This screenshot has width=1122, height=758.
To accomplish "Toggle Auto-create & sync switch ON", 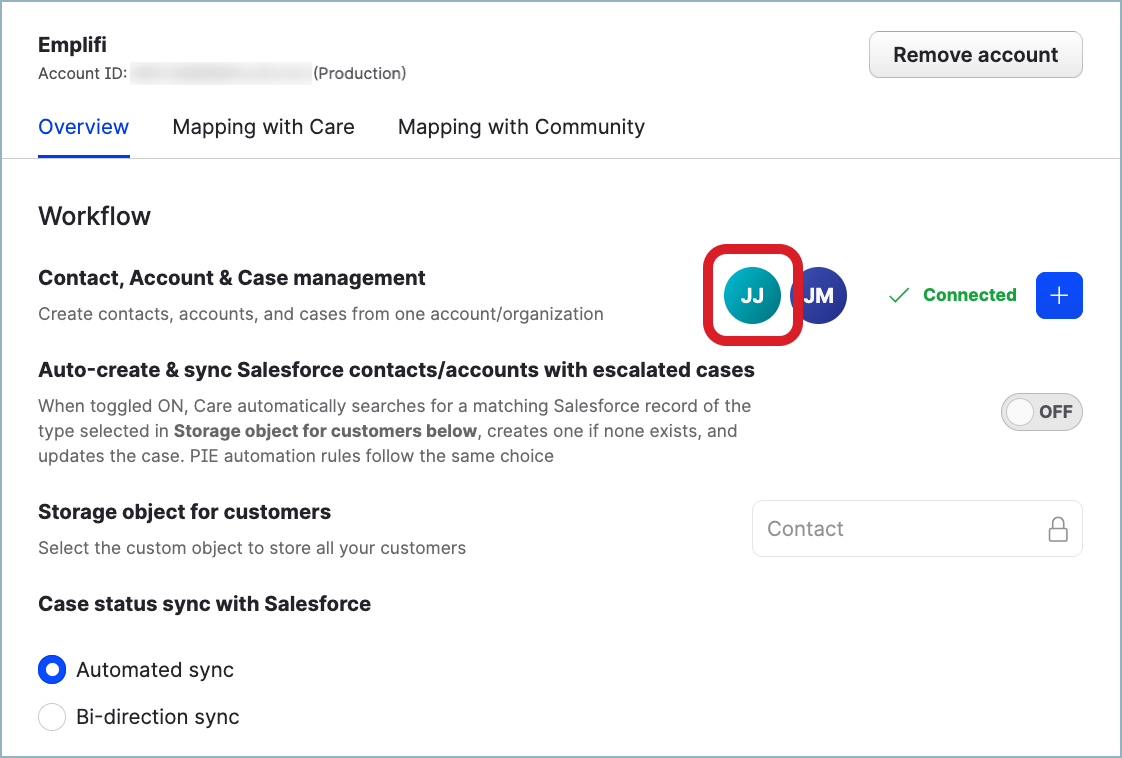I will [1041, 412].
